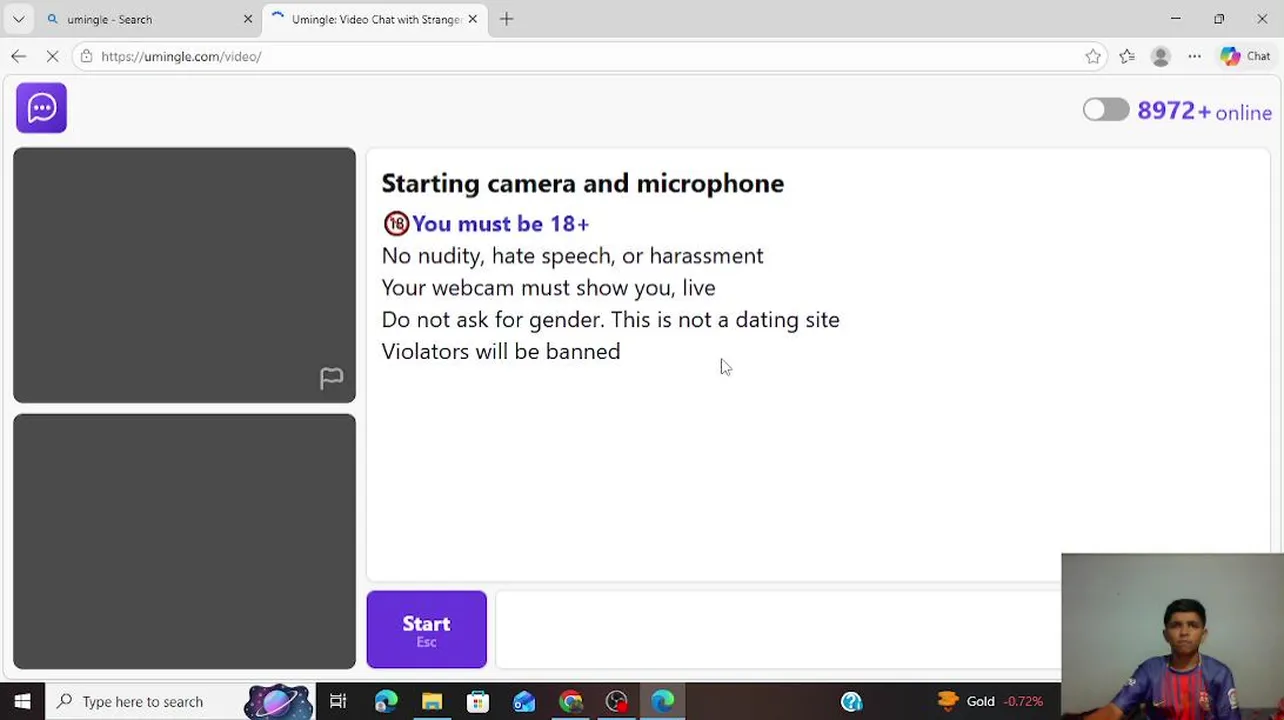Viewport: 1284px width, 720px height.
Task: Click the chat message input field
Action: (x=778, y=629)
